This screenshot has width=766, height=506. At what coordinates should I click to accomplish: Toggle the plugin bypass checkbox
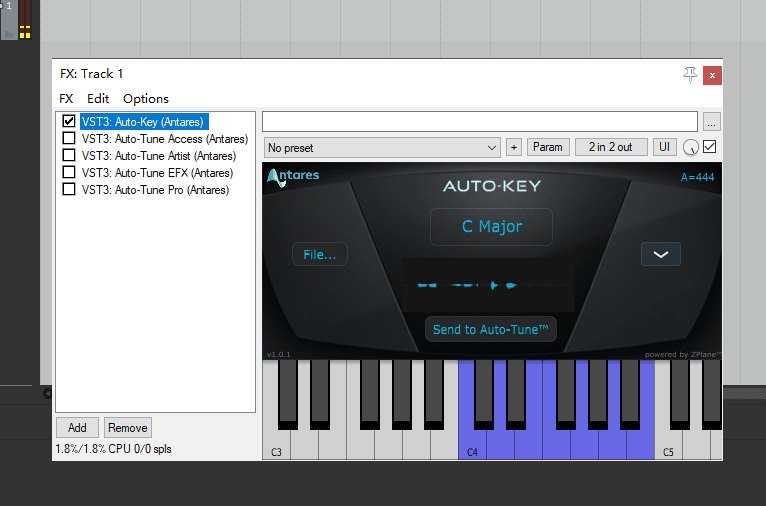pyautogui.click(x=709, y=147)
